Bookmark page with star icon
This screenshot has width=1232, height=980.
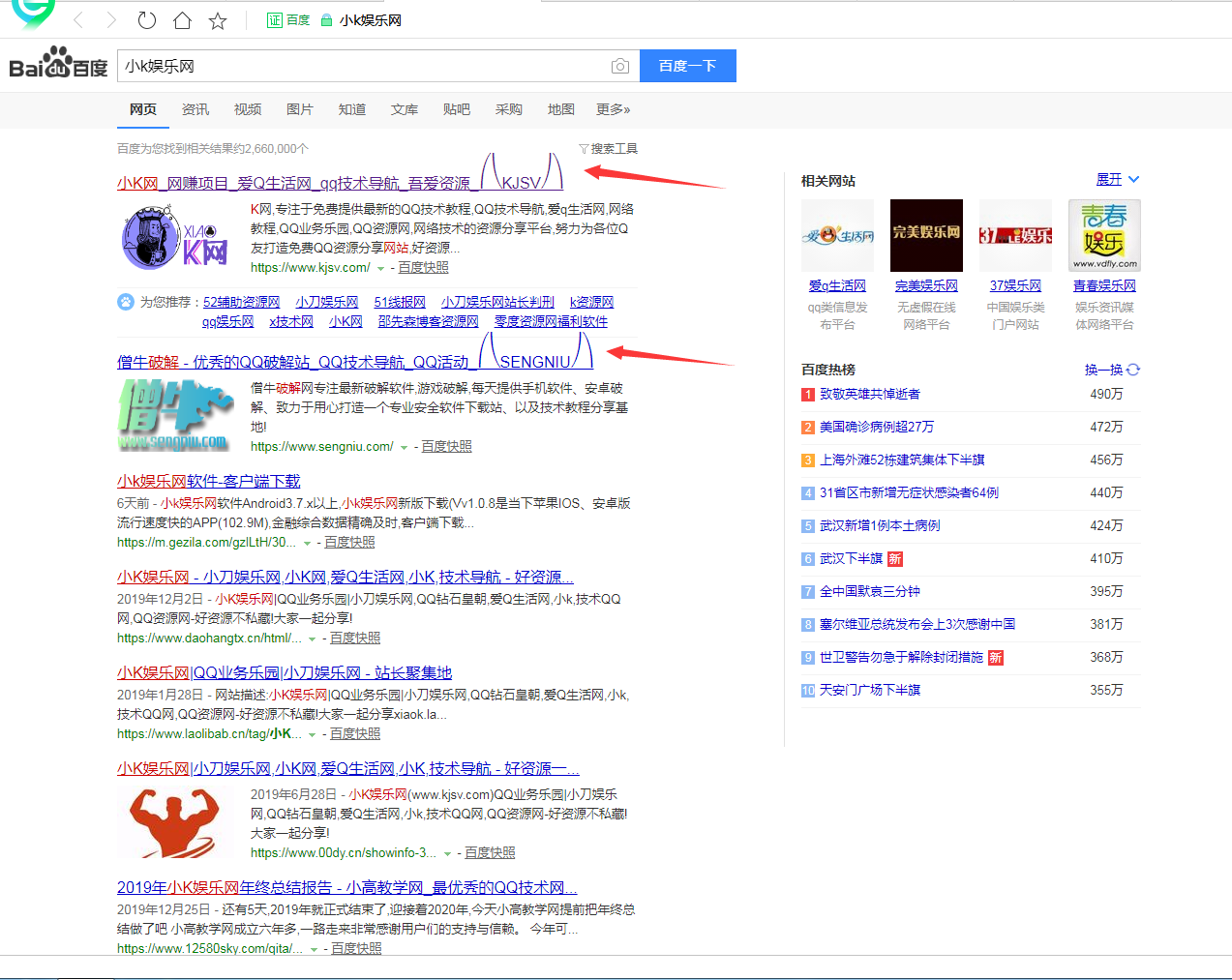pyautogui.click(x=218, y=20)
